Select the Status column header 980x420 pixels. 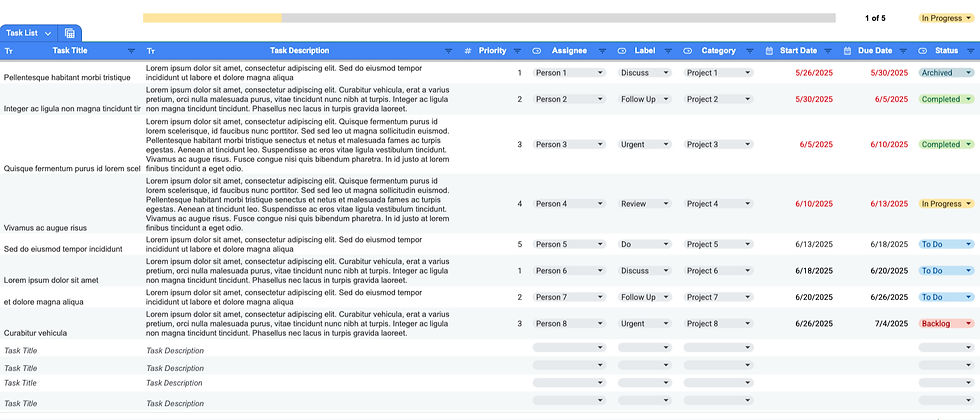coord(946,51)
